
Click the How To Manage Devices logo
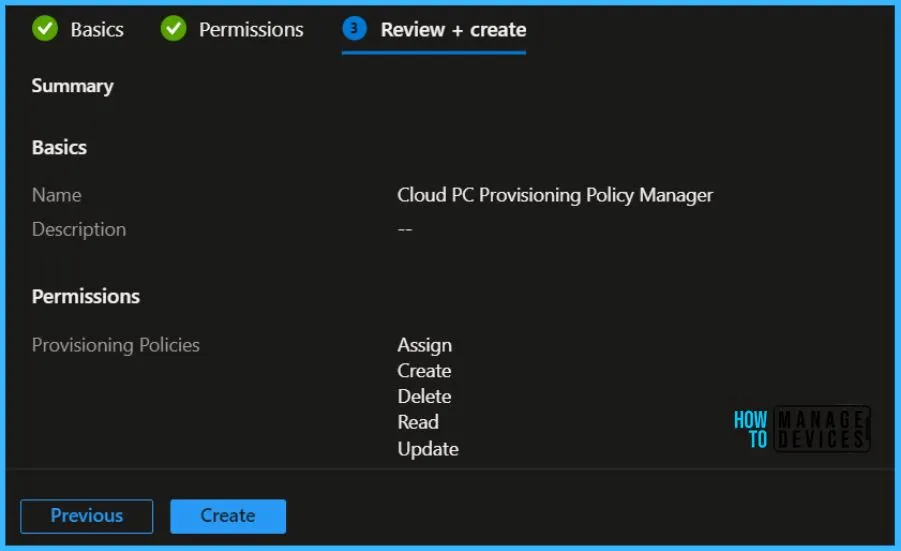coord(801,428)
